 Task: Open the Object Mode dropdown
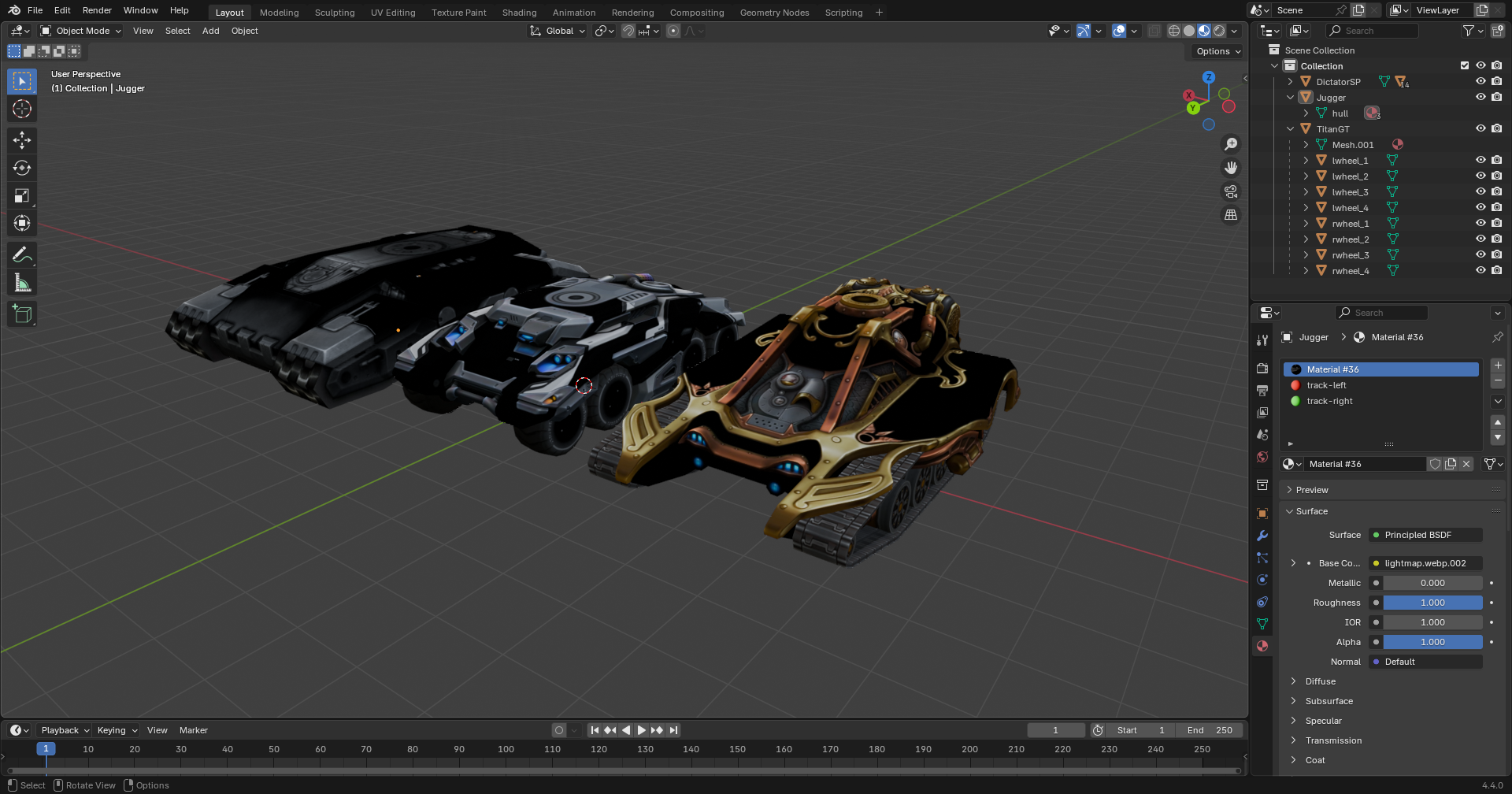(x=81, y=31)
